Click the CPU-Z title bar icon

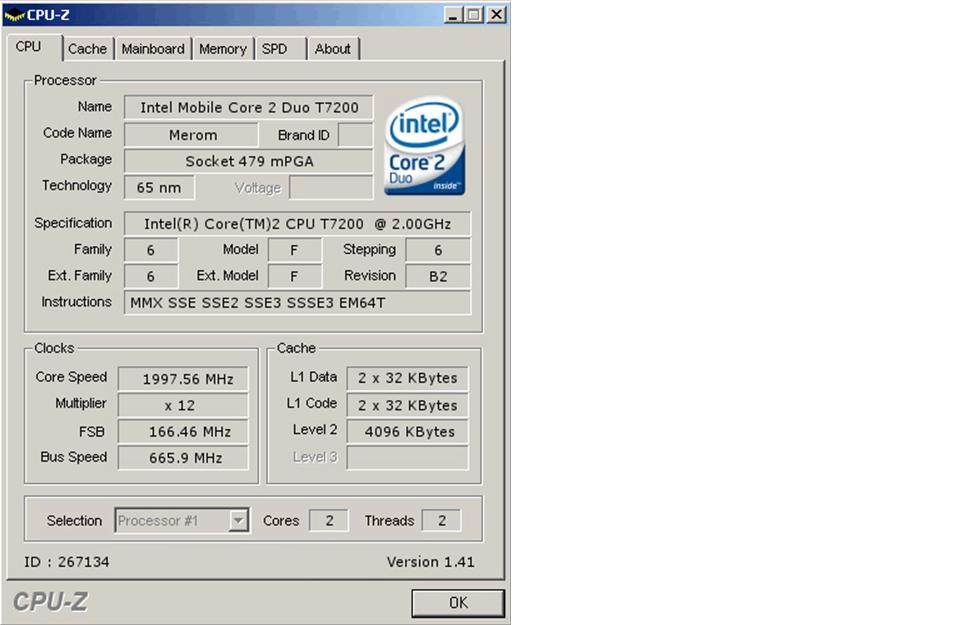click(x=14, y=15)
